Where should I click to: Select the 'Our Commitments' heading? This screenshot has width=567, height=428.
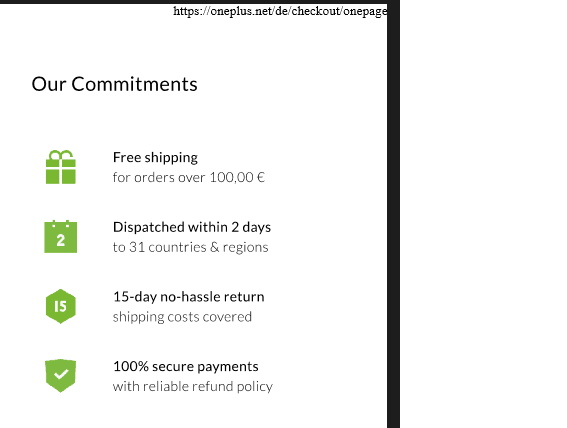tap(115, 84)
